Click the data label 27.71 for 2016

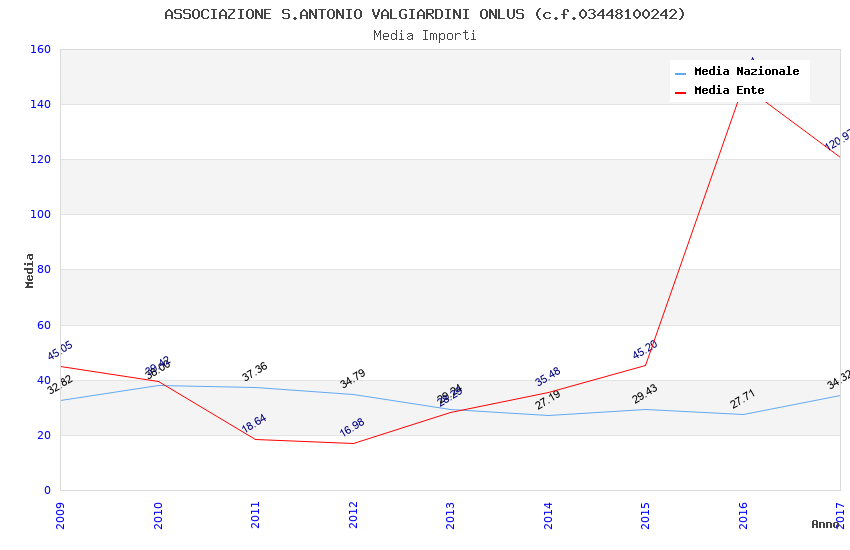pyautogui.click(x=742, y=399)
